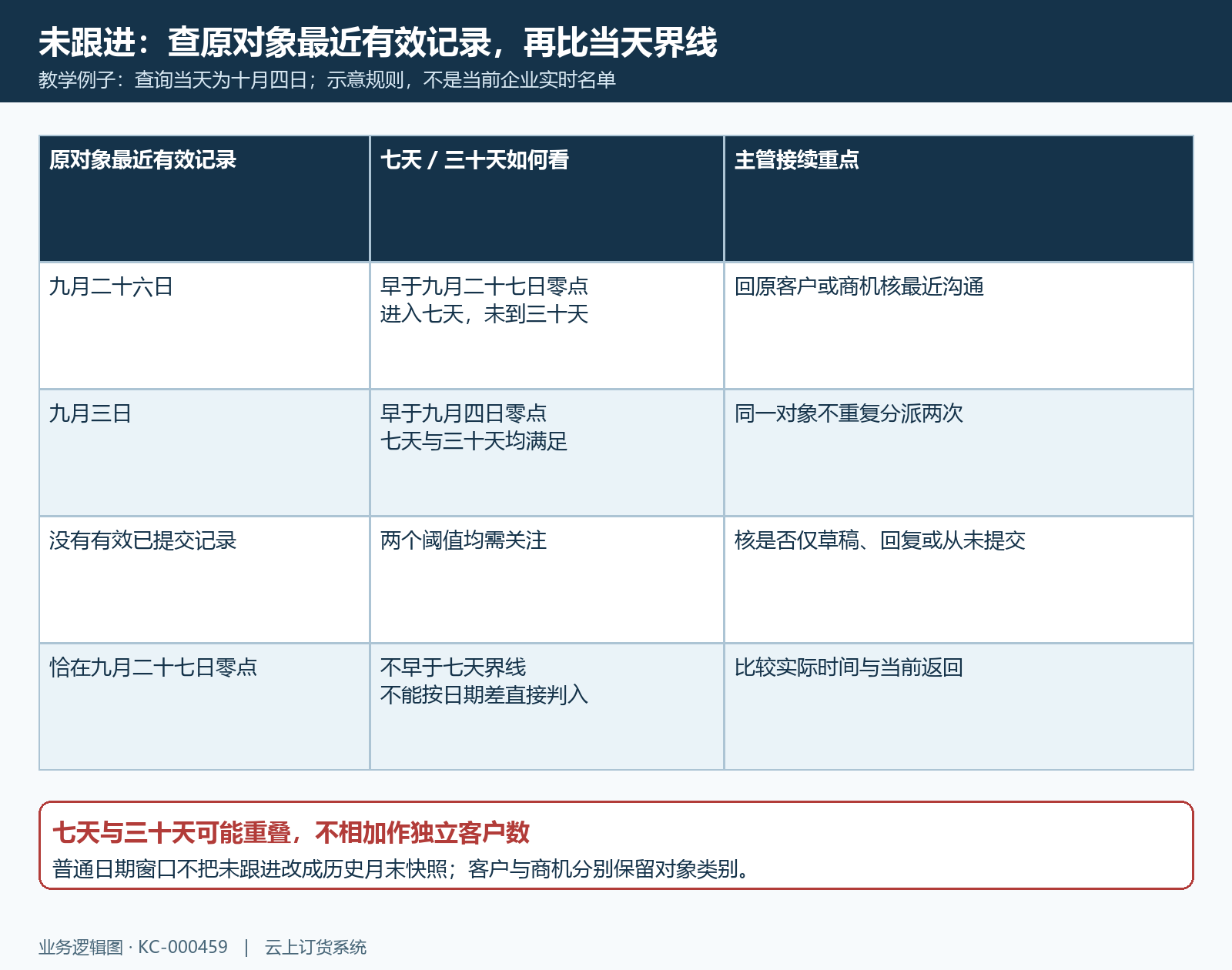The width and height of the screenshot is (1232, 970).
Task: Select cell 同一对象不重复分派两次
Action: pos(959,453)
